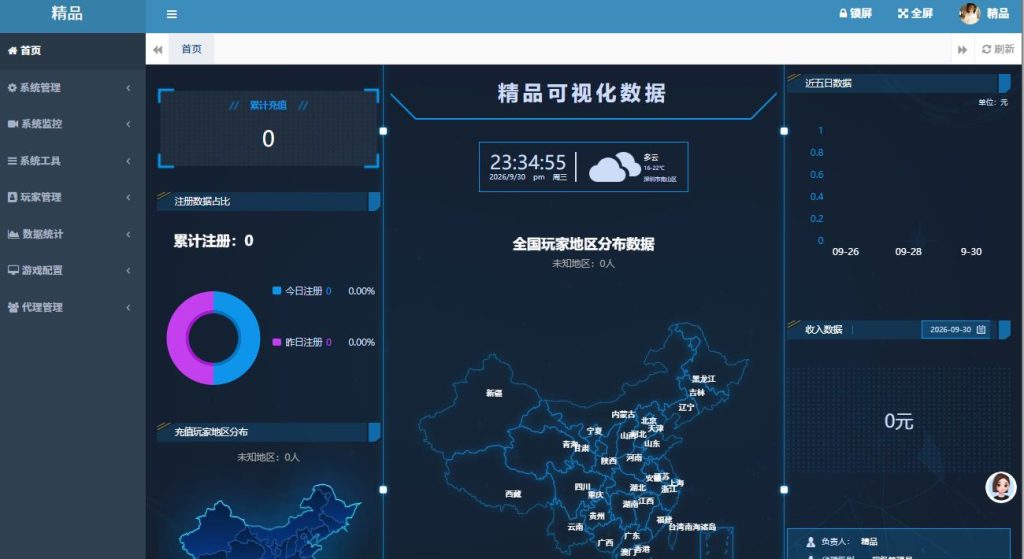This screenshot has width=1024, height=559.
Task: Open 玩家管理 menu item
Action: point(72,197)
